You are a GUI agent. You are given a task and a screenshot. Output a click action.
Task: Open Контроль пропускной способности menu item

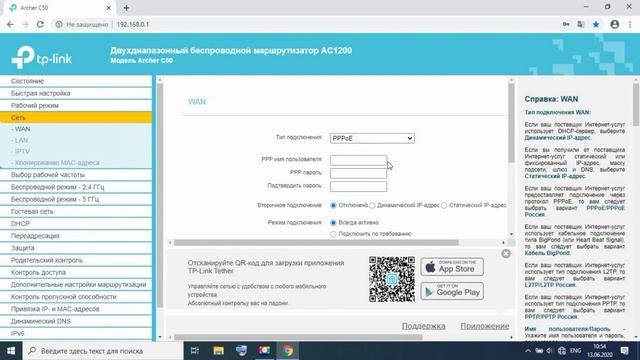(76, 297)
